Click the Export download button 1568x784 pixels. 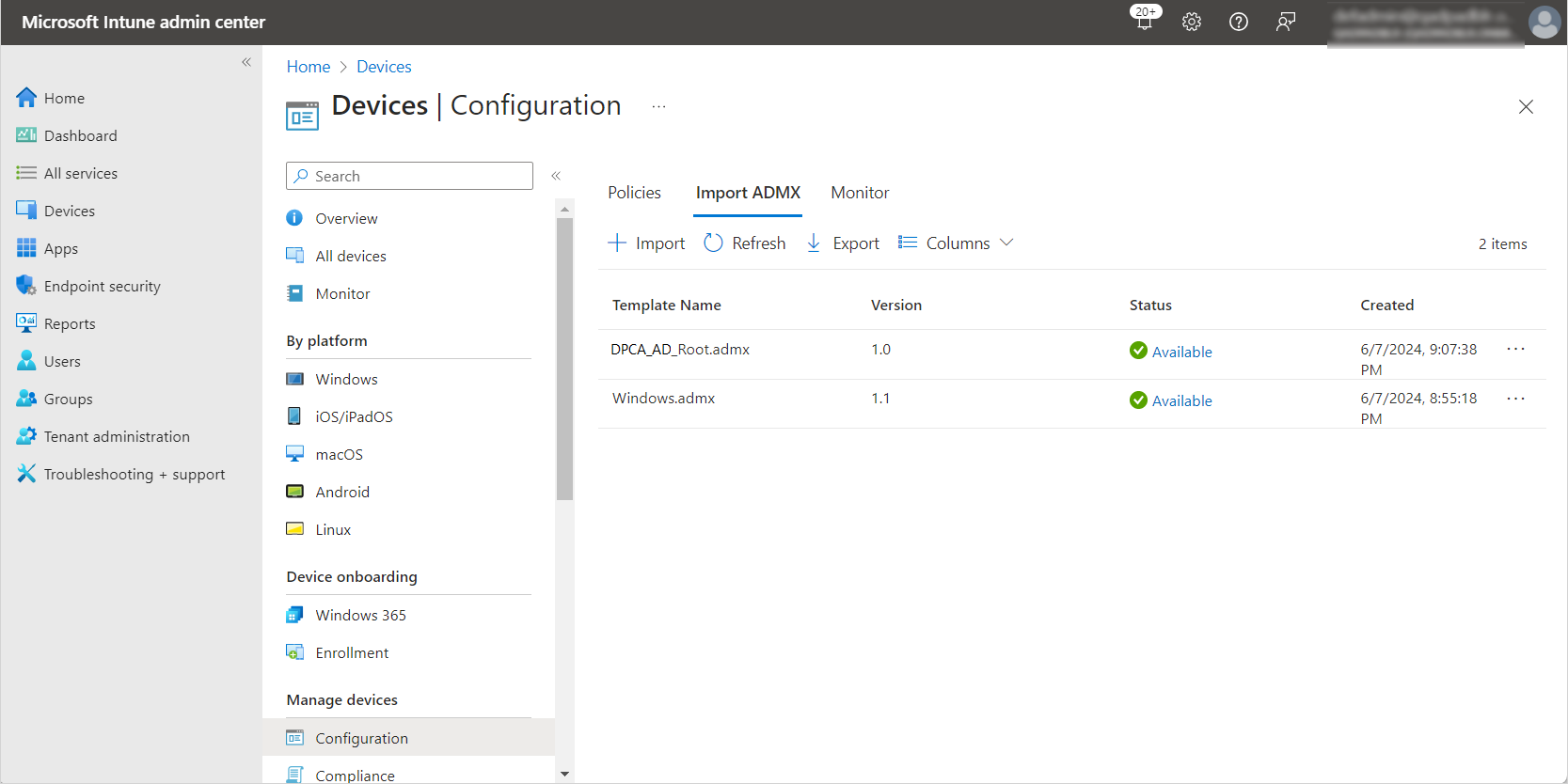coord(843,243)
